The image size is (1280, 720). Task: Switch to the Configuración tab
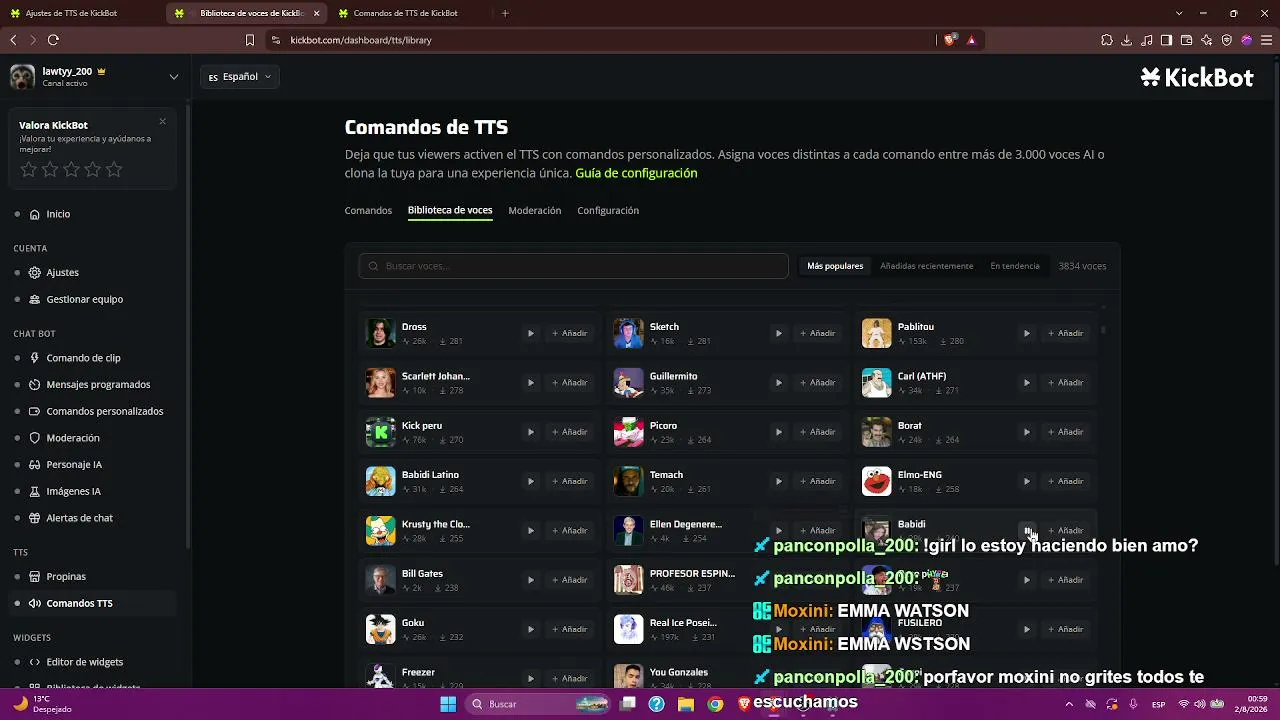click(608, 210)
